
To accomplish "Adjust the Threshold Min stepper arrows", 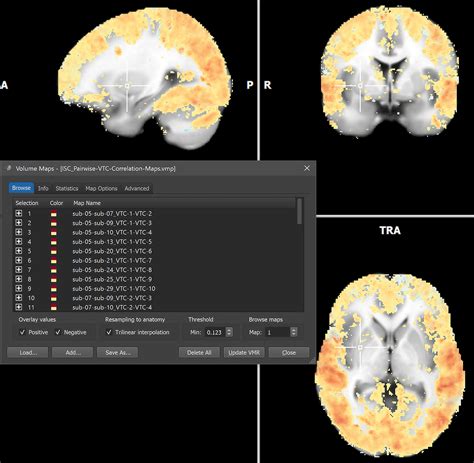I will click(x=229, y=332).
